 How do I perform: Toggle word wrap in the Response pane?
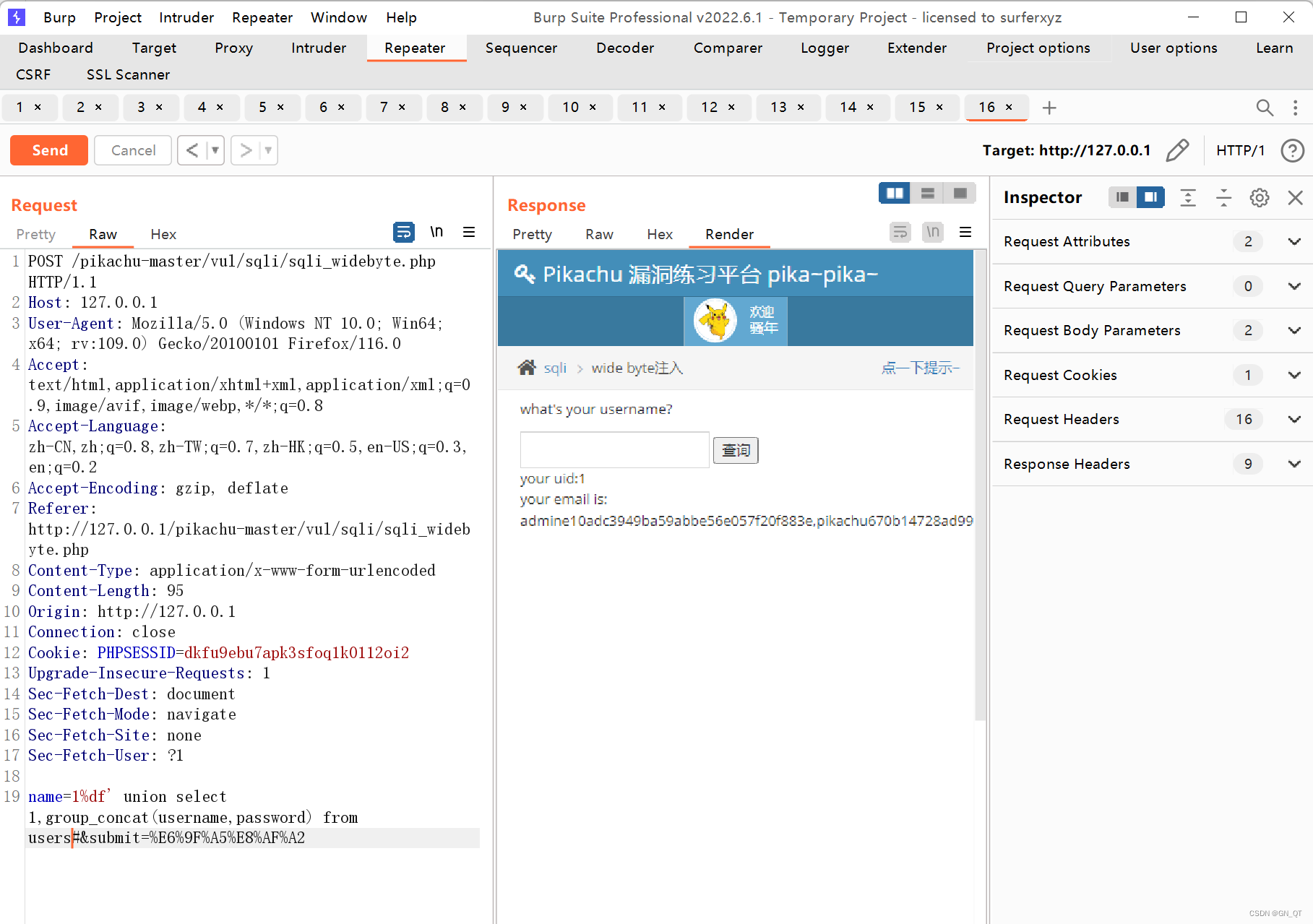900,232
